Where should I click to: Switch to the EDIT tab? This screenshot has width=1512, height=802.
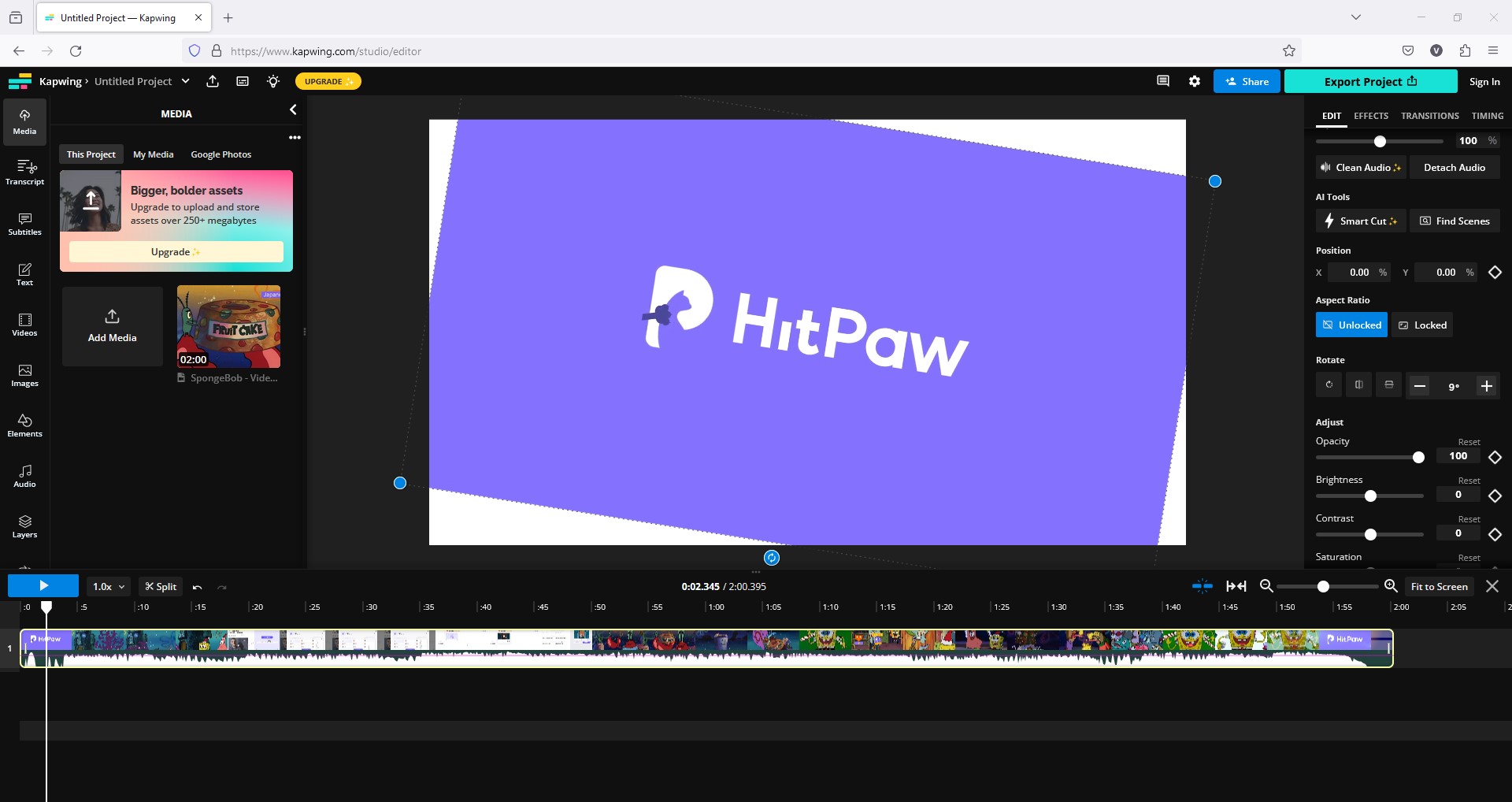click(x=1331, y=116)
